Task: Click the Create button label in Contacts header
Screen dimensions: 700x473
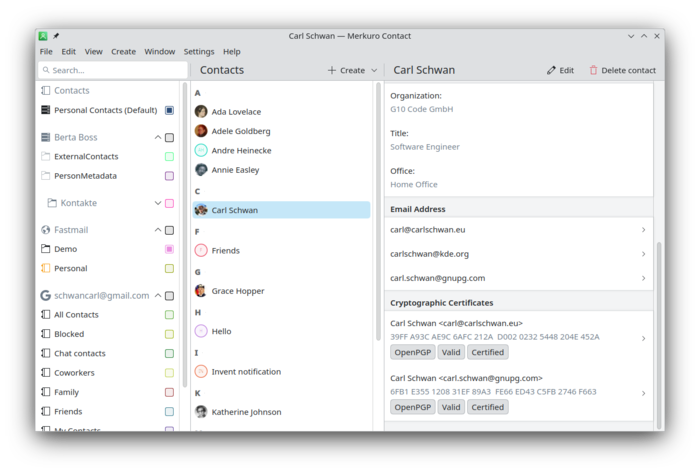Action: tap(352, 71)
